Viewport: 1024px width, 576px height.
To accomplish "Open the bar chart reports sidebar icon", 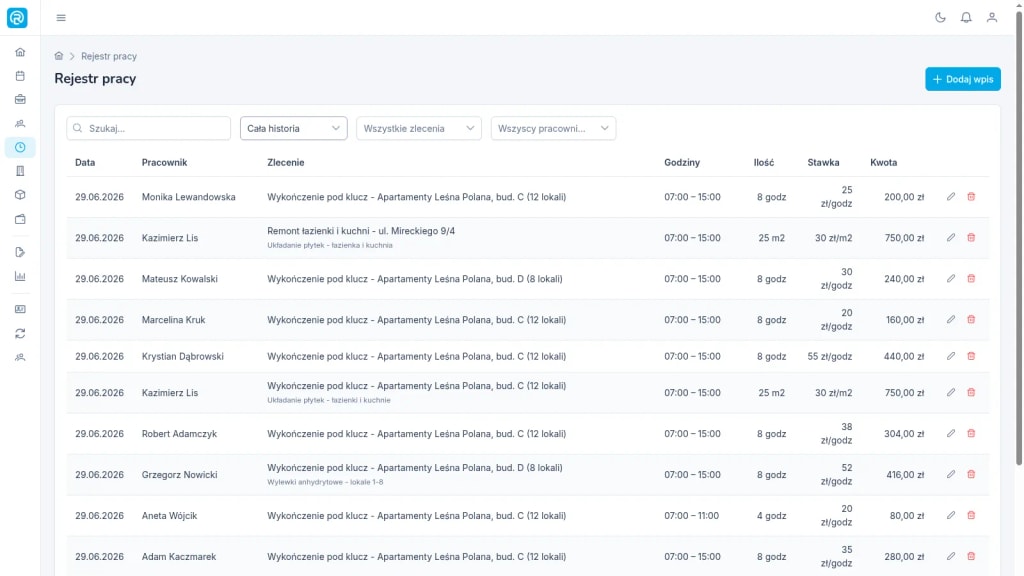I will 20,276.
